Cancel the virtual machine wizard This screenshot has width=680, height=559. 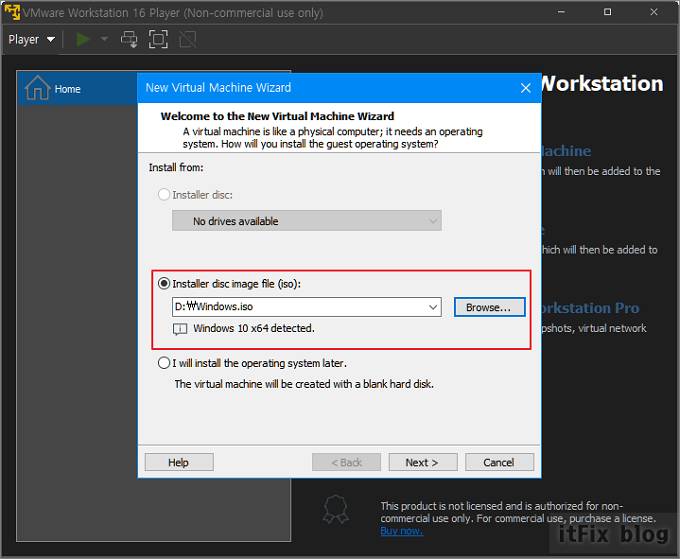[x=500, y=462]
